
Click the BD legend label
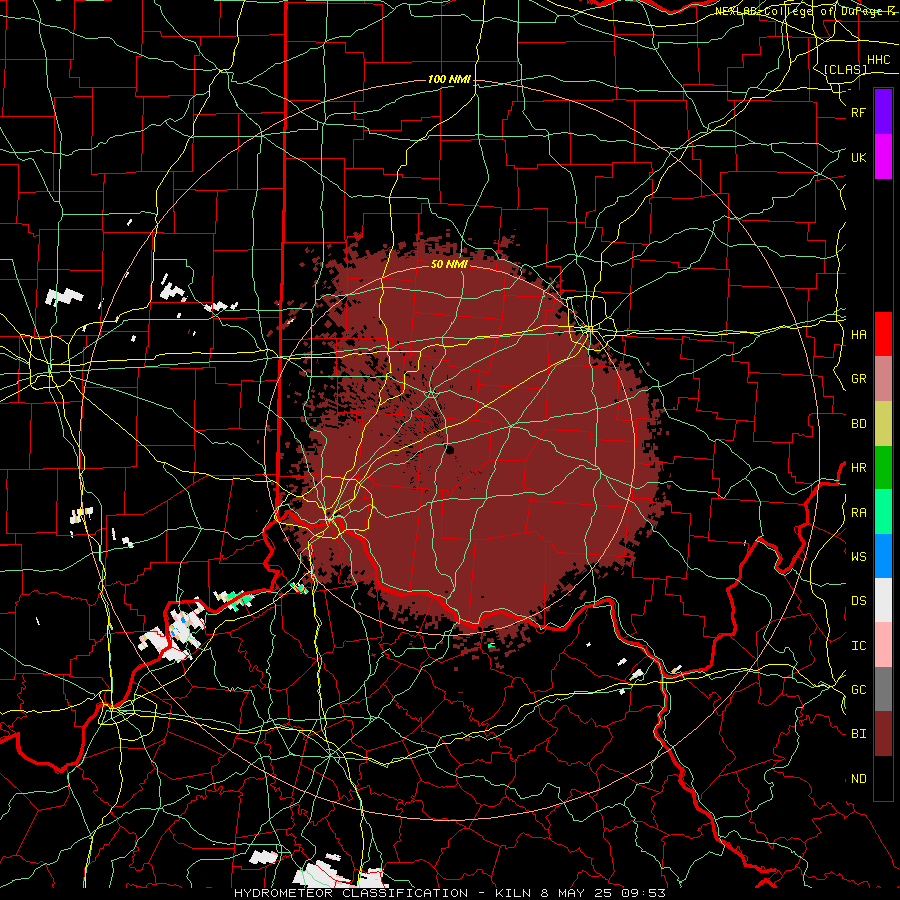click(x=858, y=424)
